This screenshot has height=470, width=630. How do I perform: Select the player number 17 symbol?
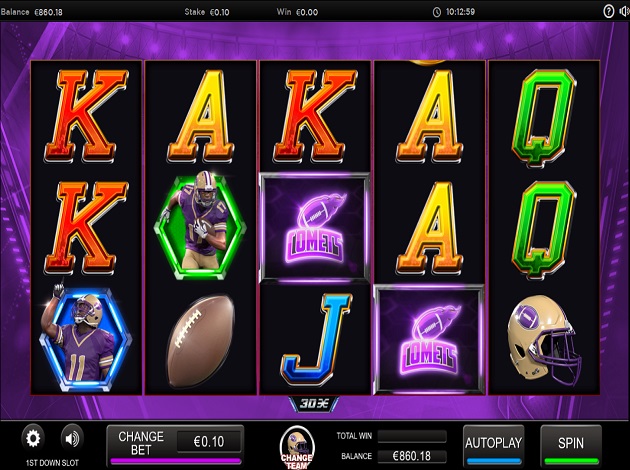(200, 225)
